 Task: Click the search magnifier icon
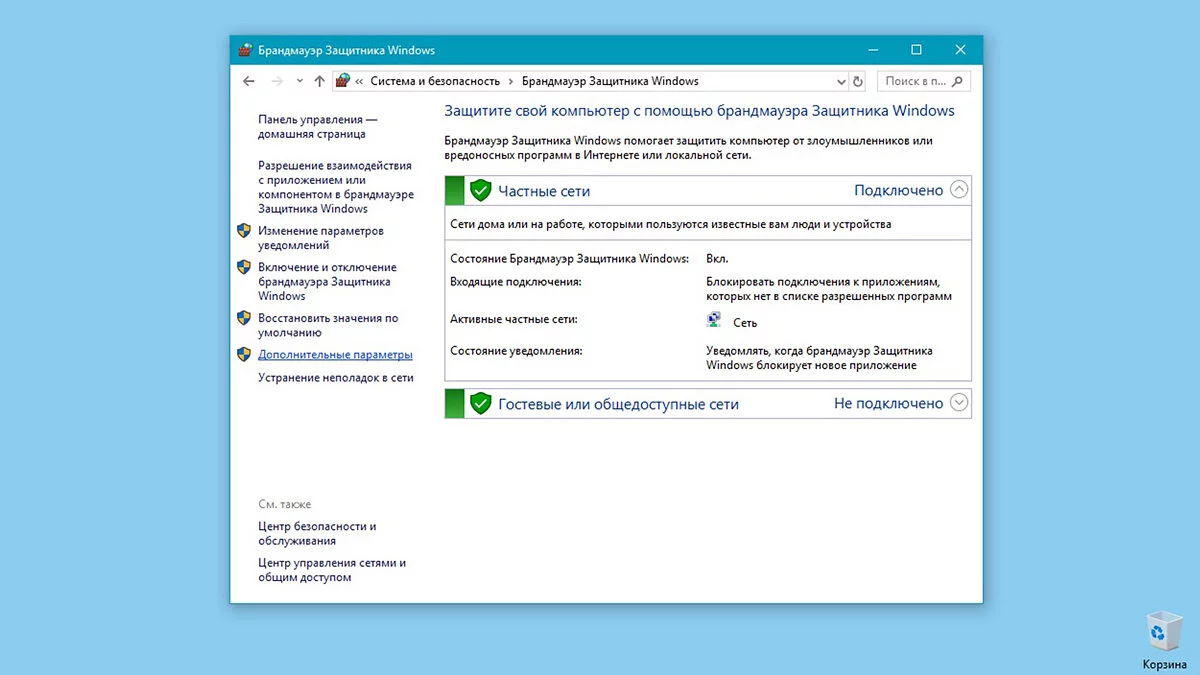pos(957,81)
